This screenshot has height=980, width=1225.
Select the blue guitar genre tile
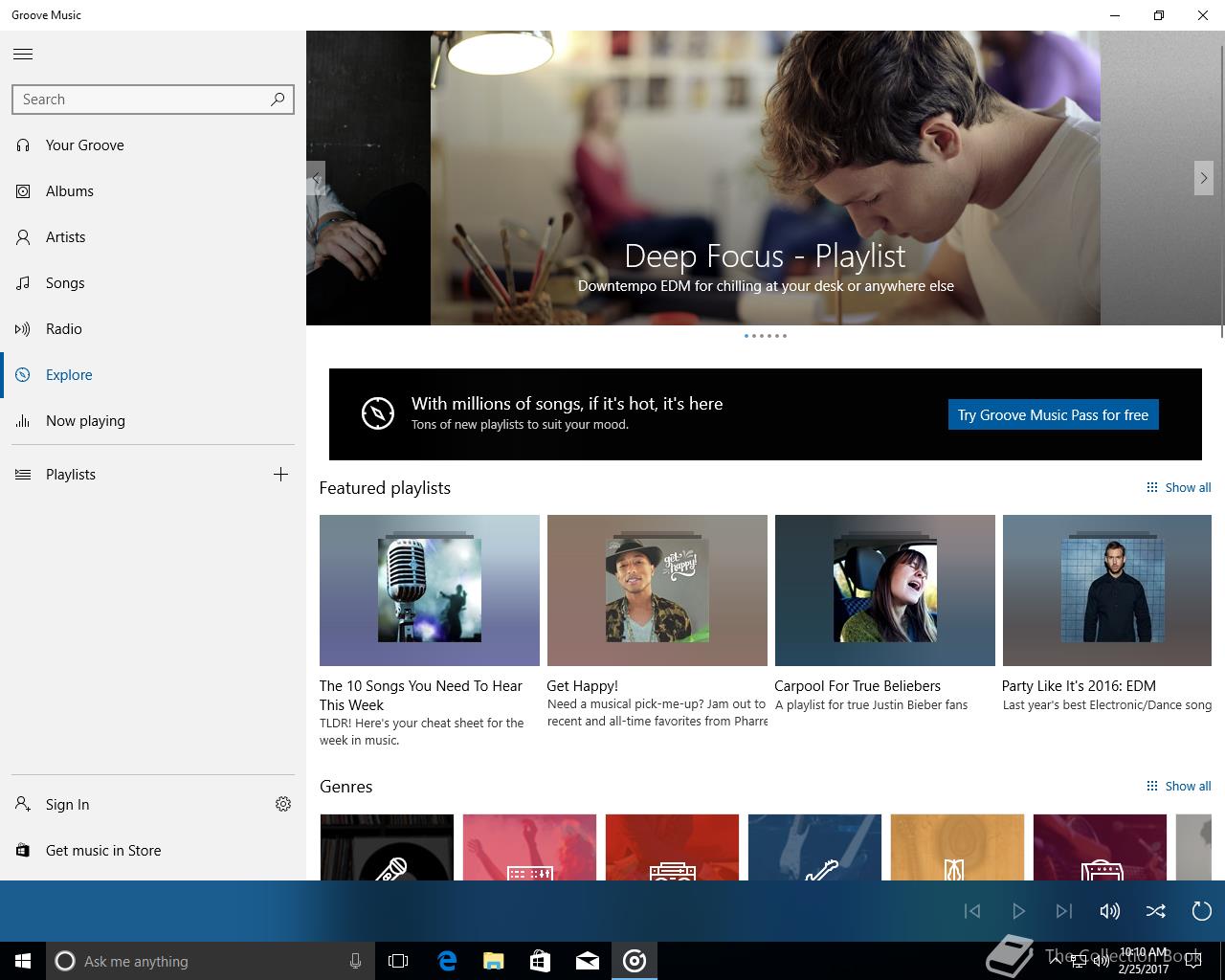(814, 847)
